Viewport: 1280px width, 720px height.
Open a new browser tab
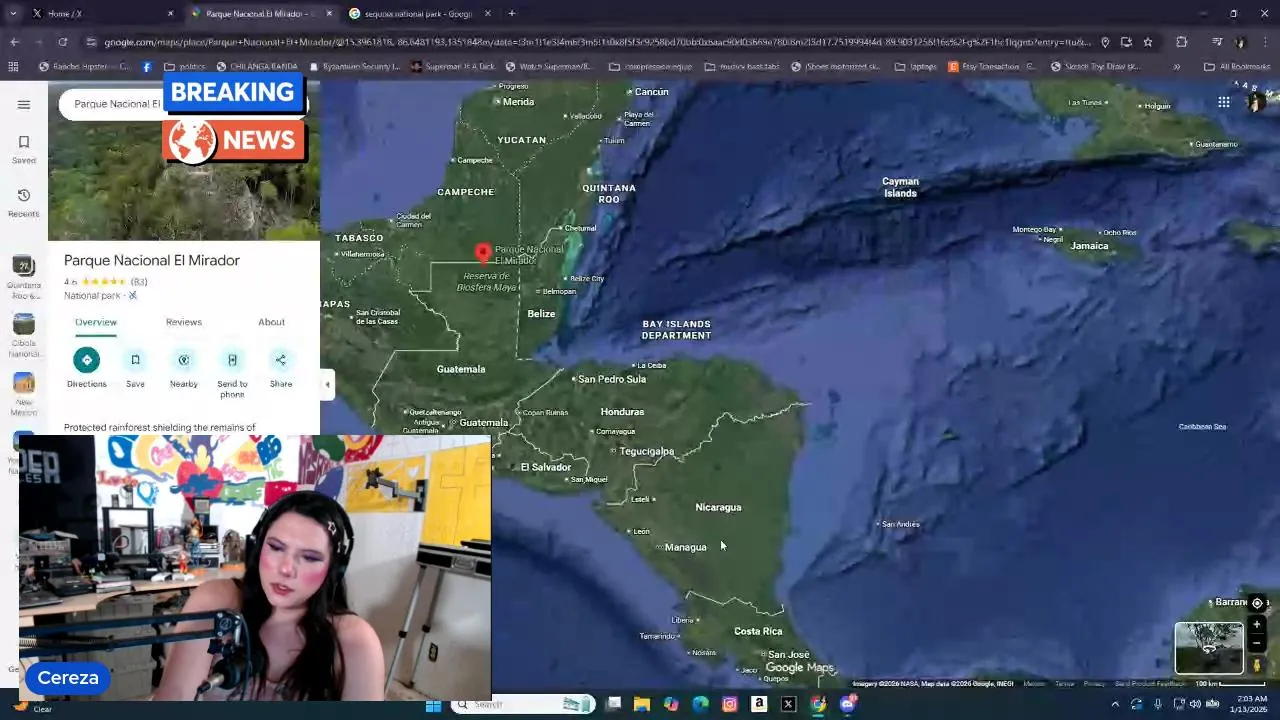coord(511,13)
